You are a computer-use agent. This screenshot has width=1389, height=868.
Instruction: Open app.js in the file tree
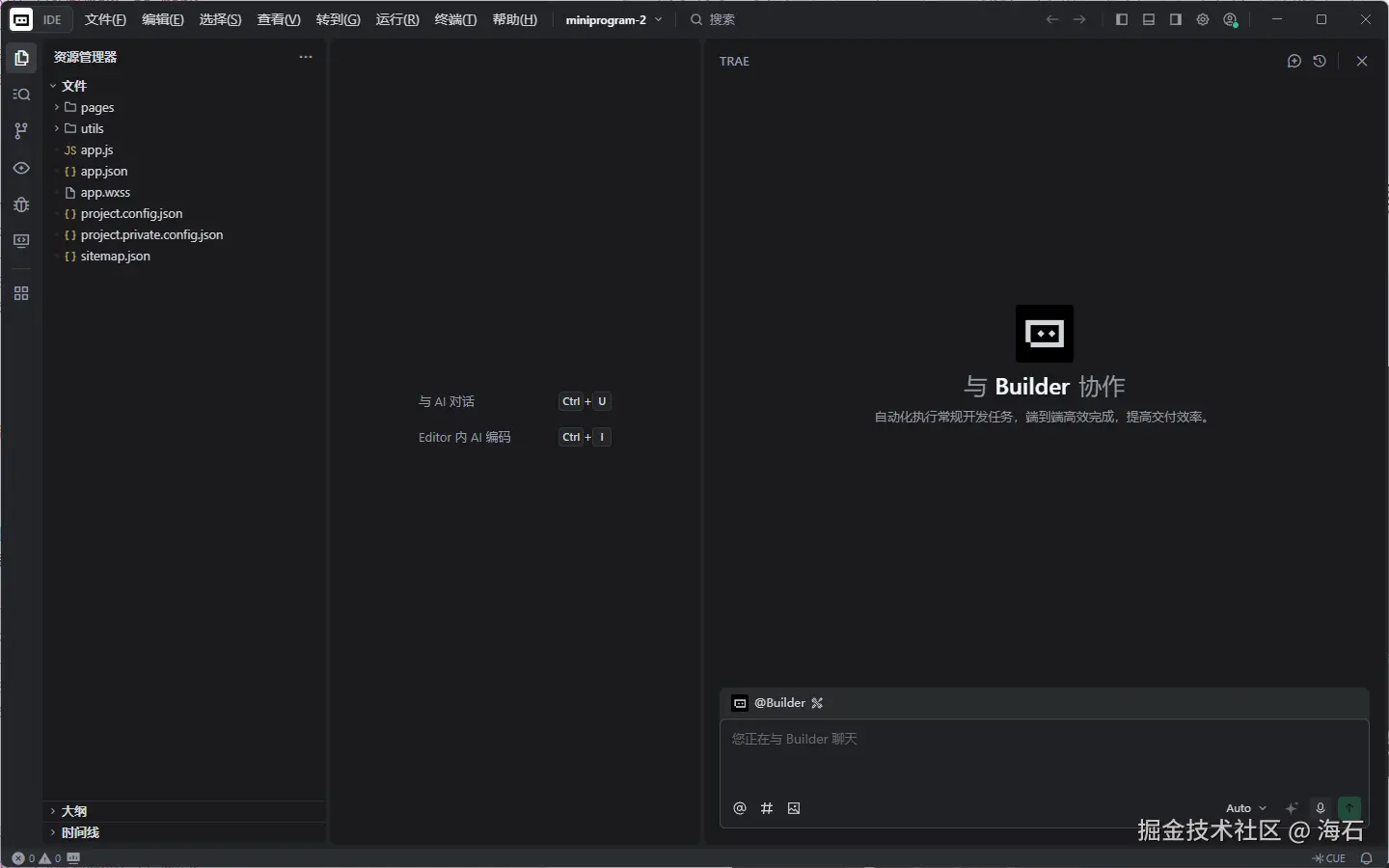[183, 149]
